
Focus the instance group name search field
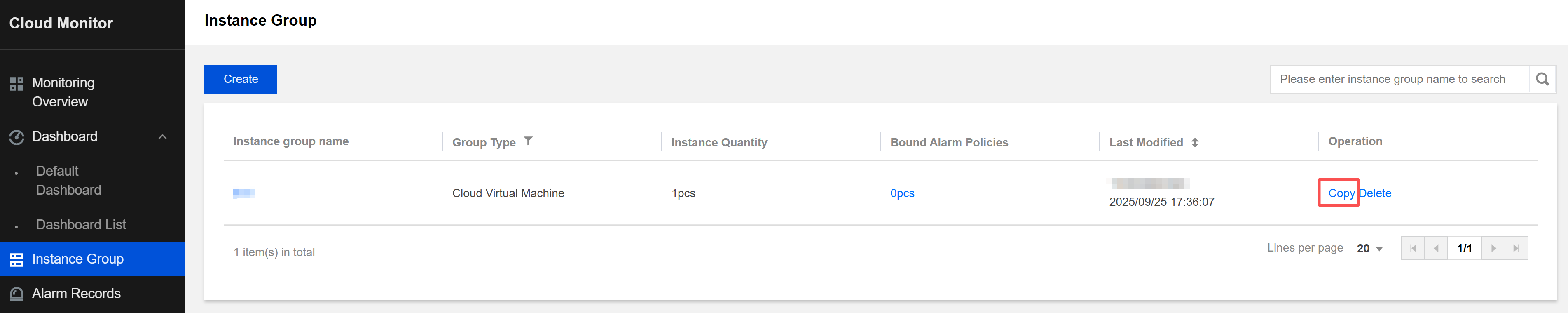point(1399,79)
